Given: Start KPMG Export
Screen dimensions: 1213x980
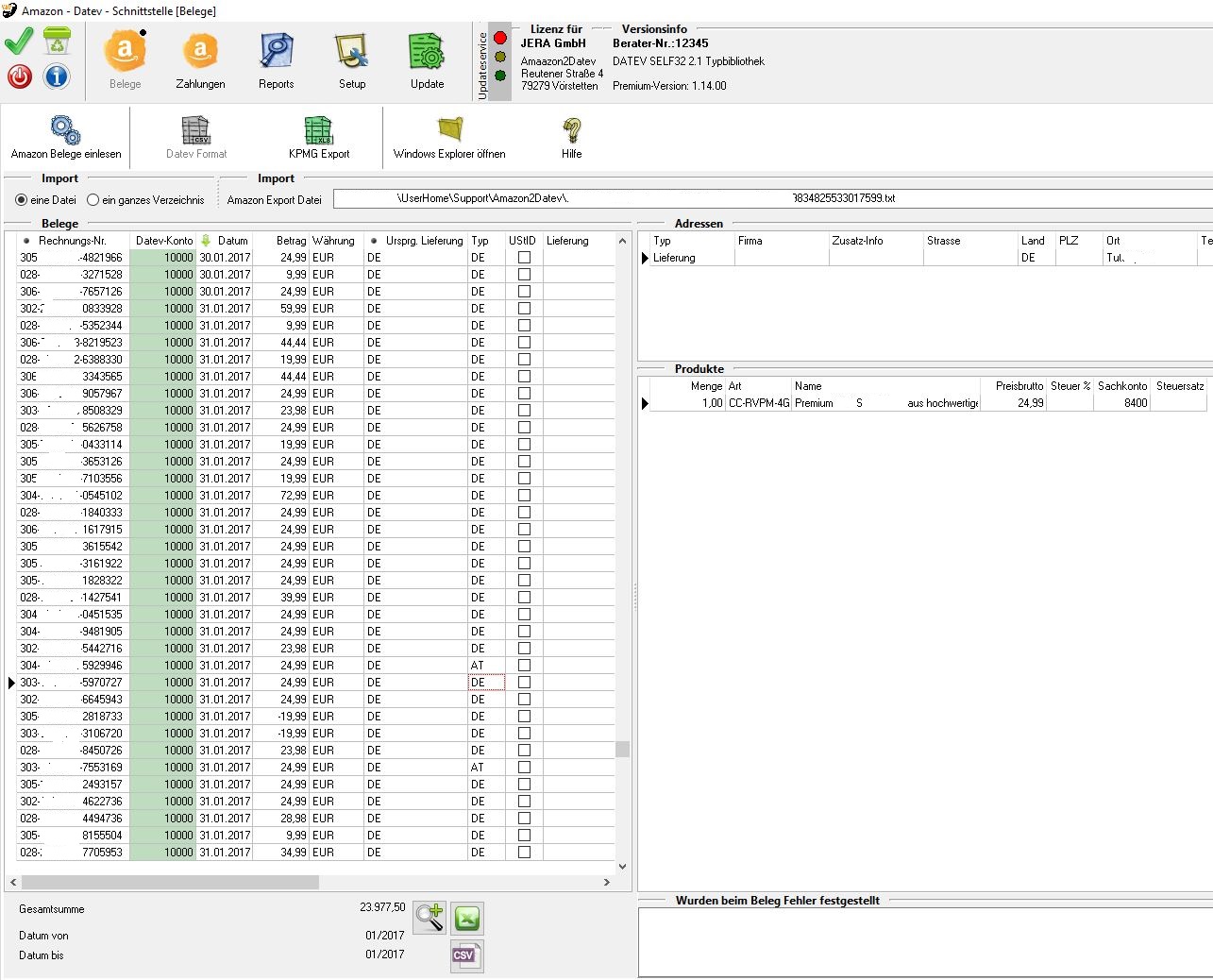Looking at the screenshot, I should point(319,138).
